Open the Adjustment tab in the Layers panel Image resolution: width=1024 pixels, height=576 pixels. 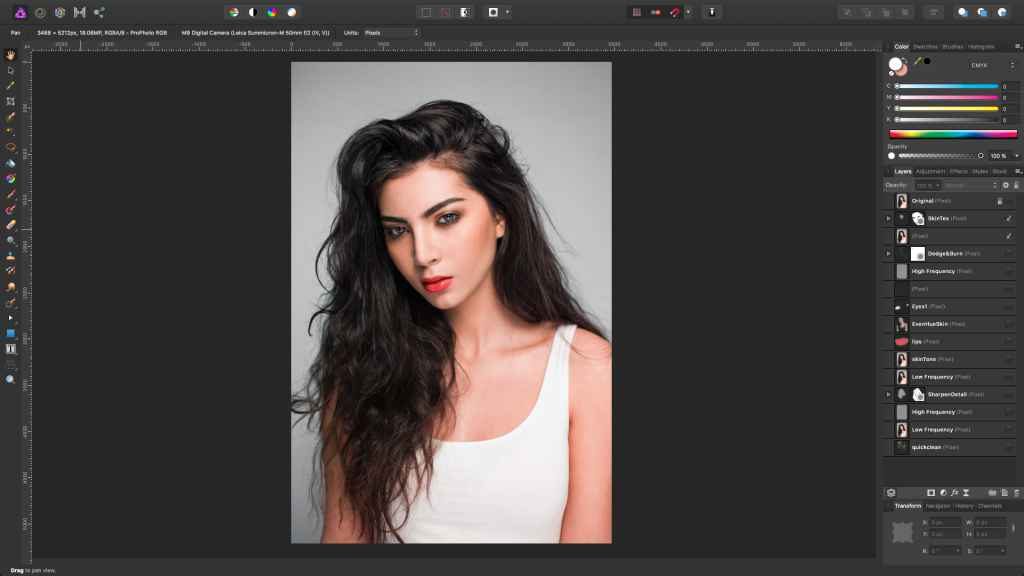click(930, 171)
